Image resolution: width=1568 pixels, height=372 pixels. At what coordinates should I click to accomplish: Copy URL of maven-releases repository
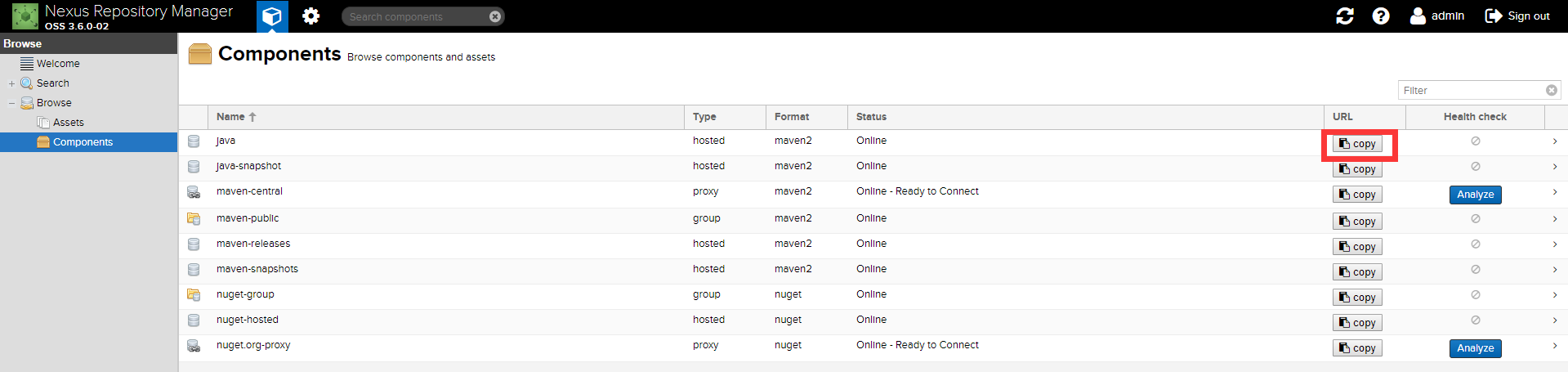[x=1357, y=247]
